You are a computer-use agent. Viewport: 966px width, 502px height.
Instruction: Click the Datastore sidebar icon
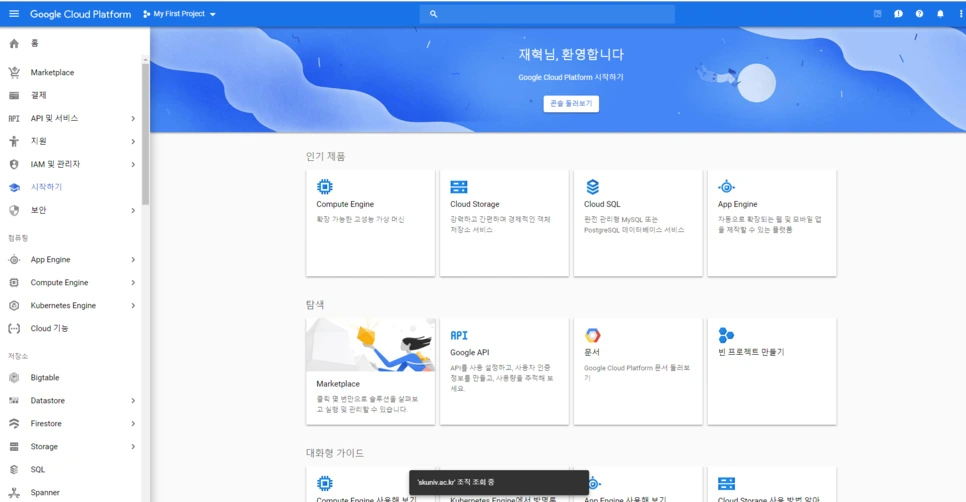[14, 400]
